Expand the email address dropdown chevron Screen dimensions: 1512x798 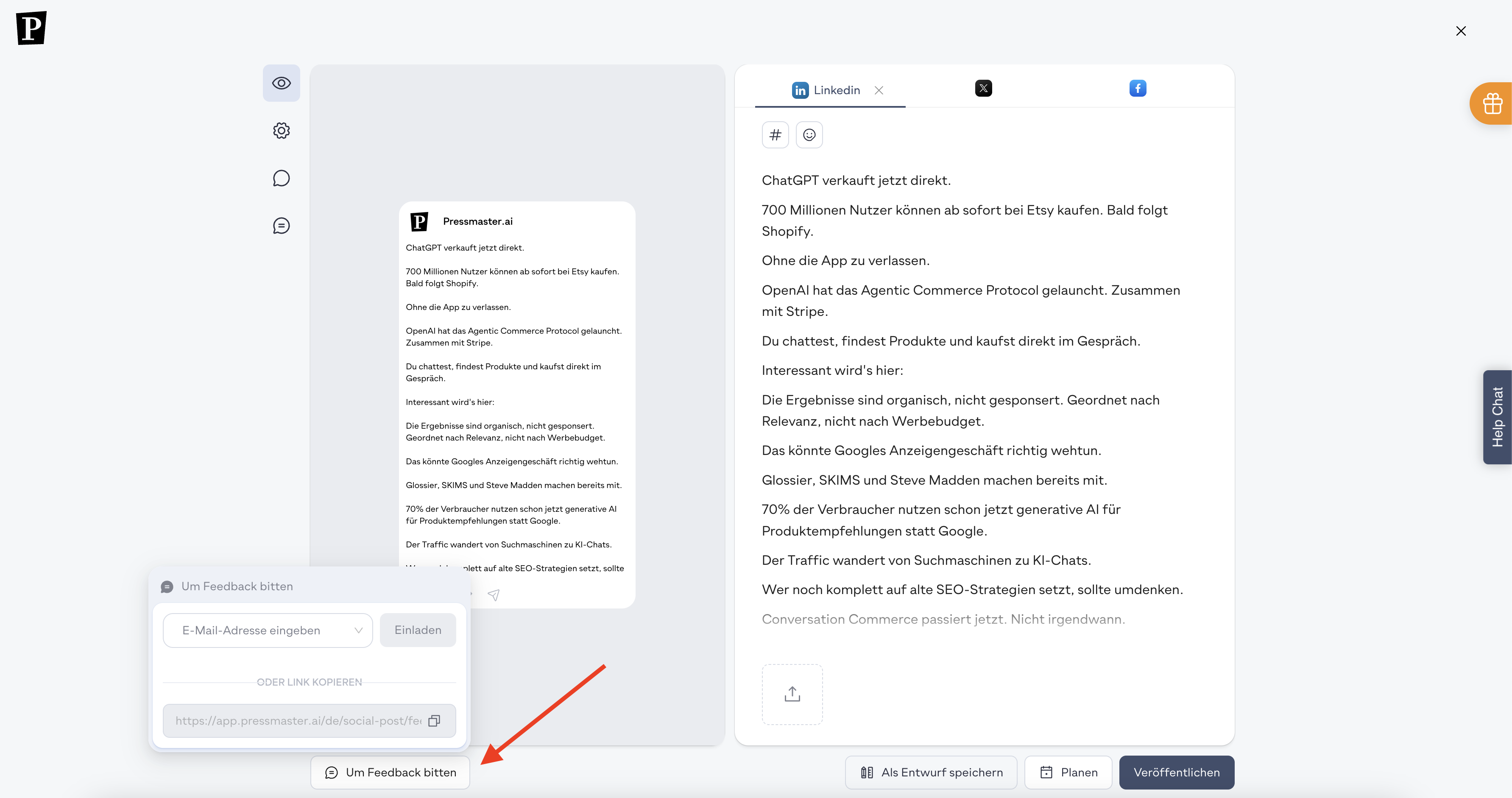point(359,630)
